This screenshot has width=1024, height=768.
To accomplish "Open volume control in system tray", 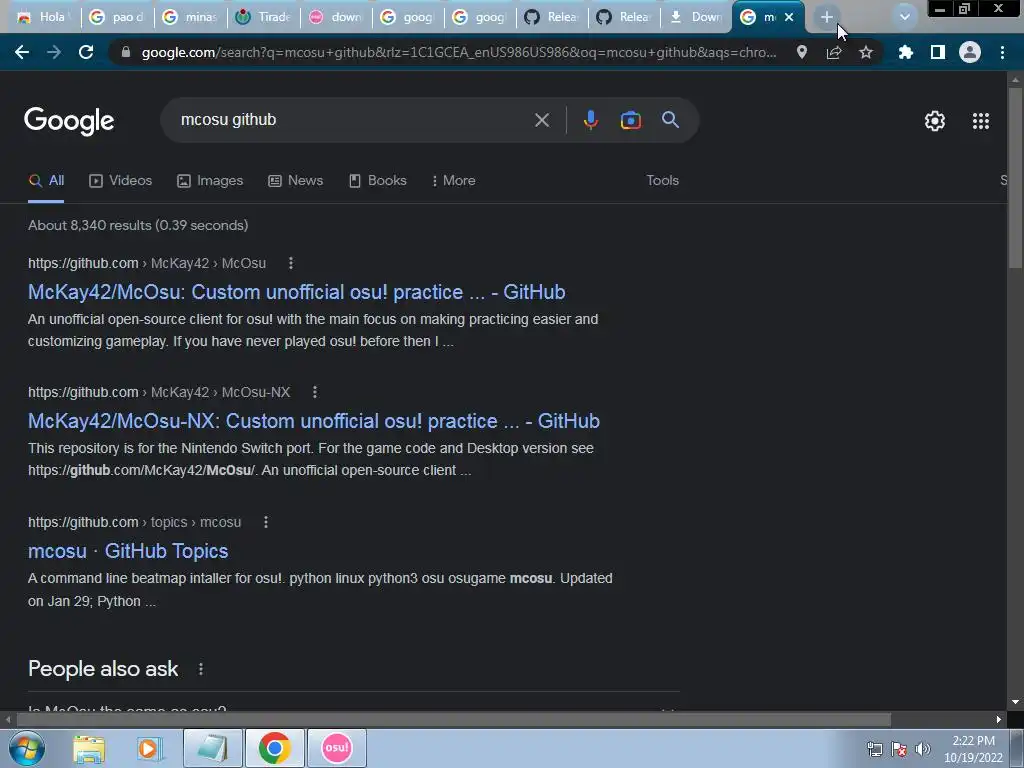I will tap(923, 749).
